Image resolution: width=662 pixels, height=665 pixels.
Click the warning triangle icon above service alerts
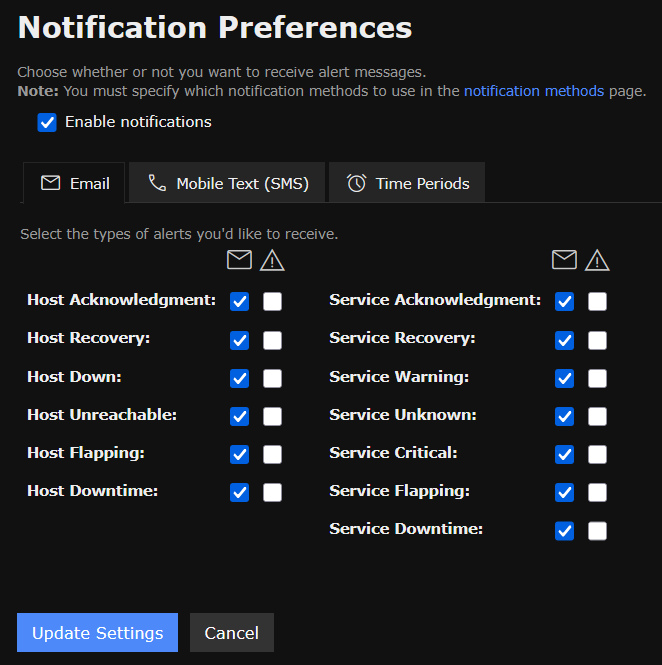point(597,260)
